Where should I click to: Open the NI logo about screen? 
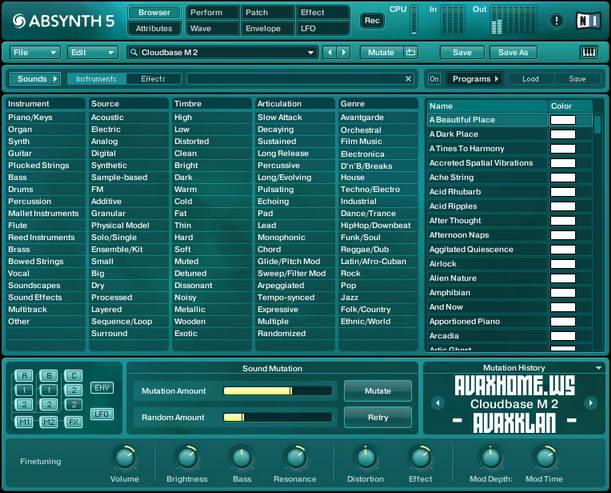[588, 20]
